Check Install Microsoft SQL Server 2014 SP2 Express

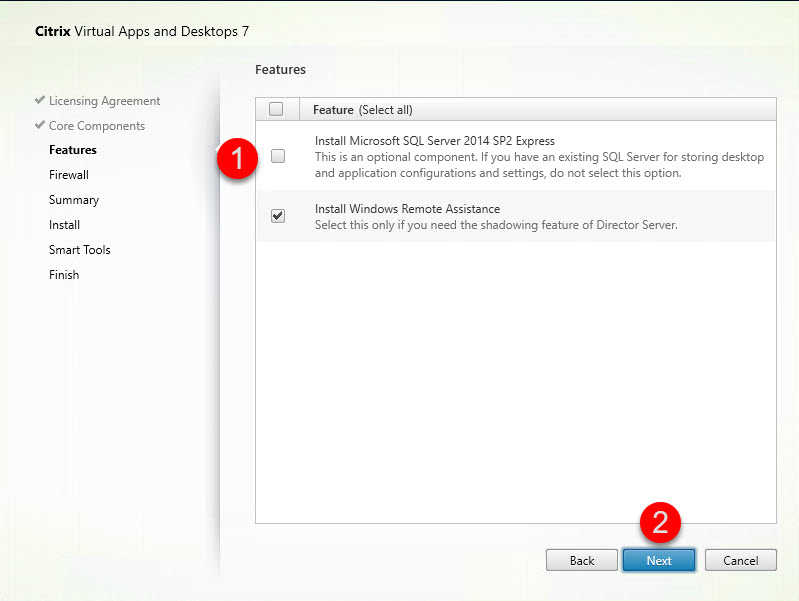278,156
